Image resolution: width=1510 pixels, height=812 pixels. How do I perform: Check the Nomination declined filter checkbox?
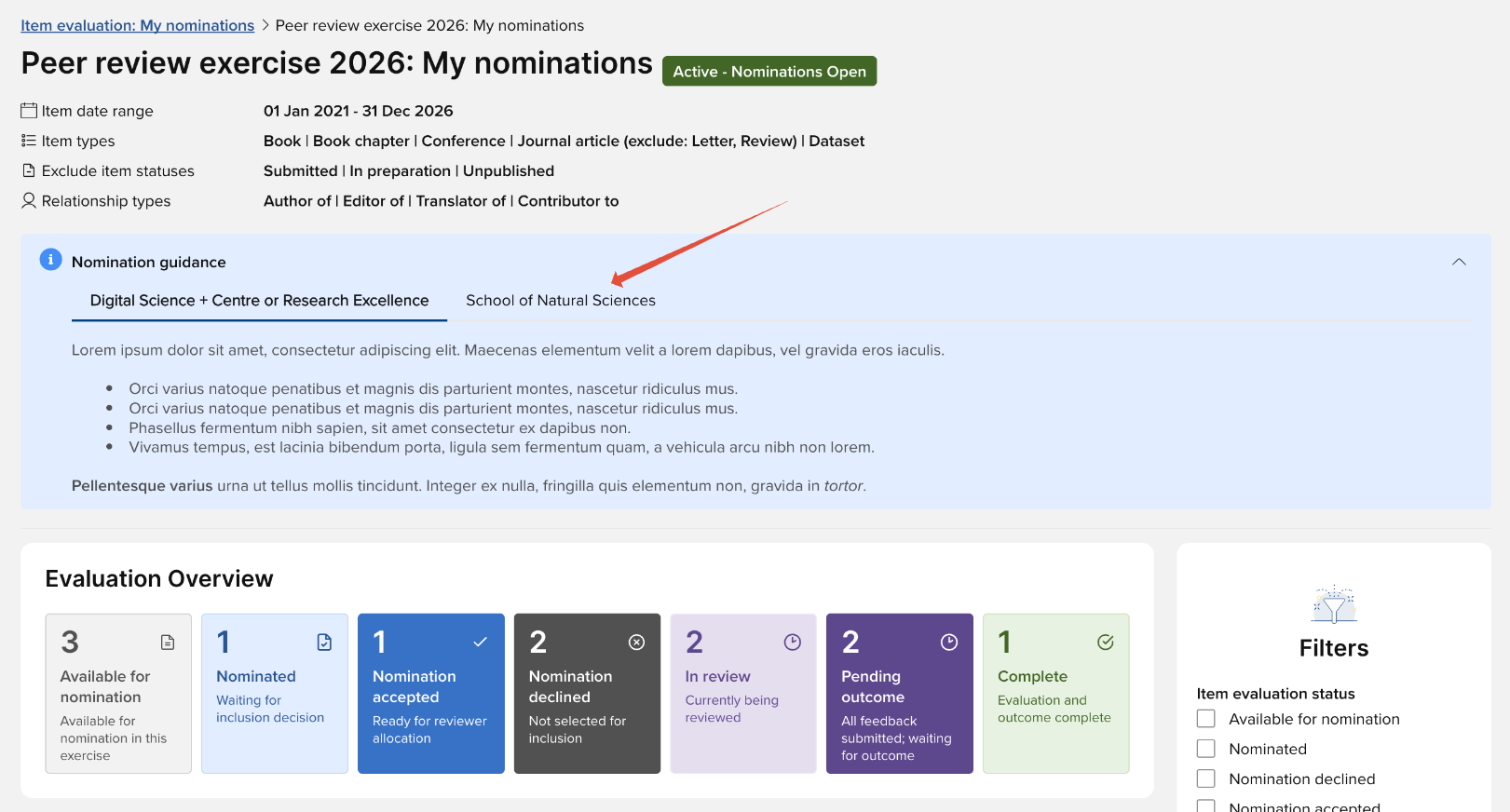1206,778
